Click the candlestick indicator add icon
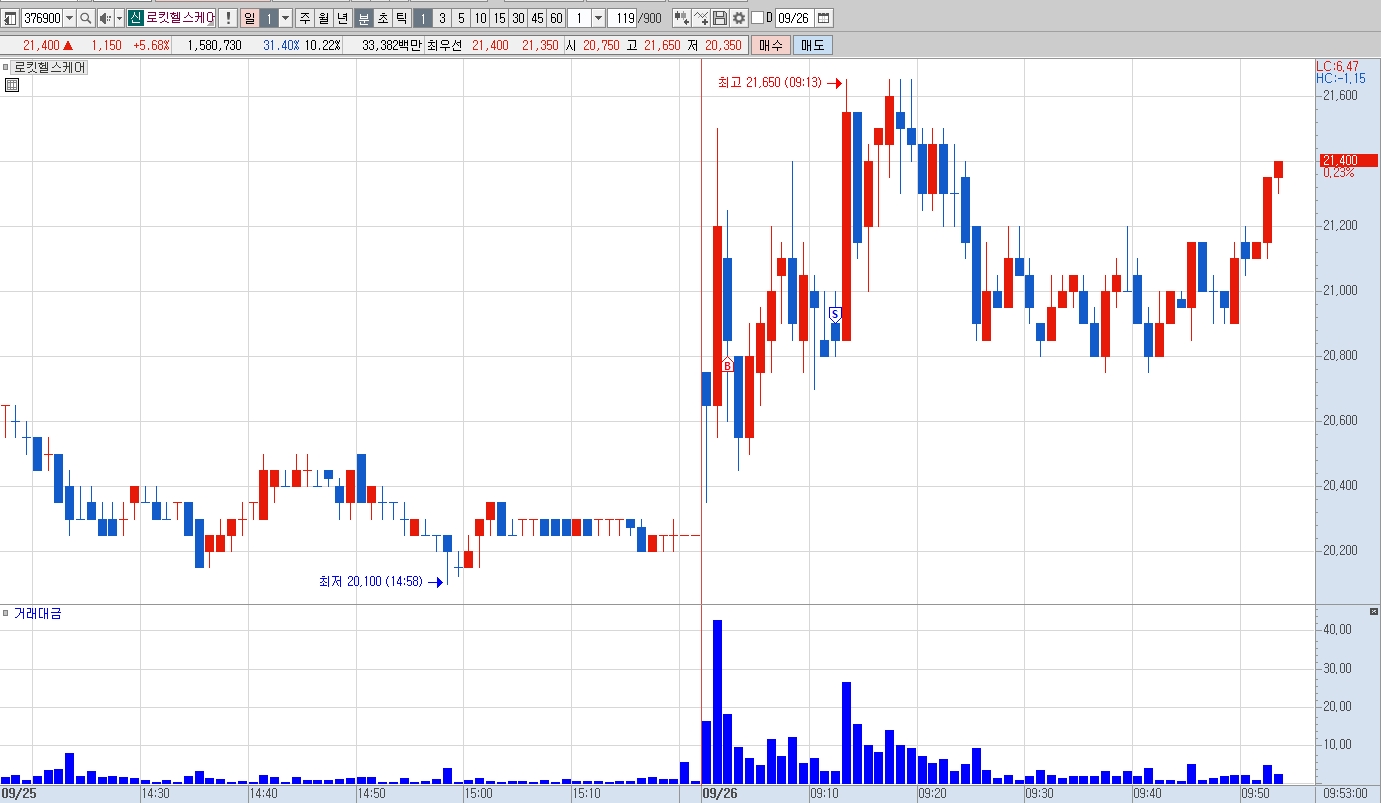1381x803 pixels. pyautogui.click(x=682, y=18)
